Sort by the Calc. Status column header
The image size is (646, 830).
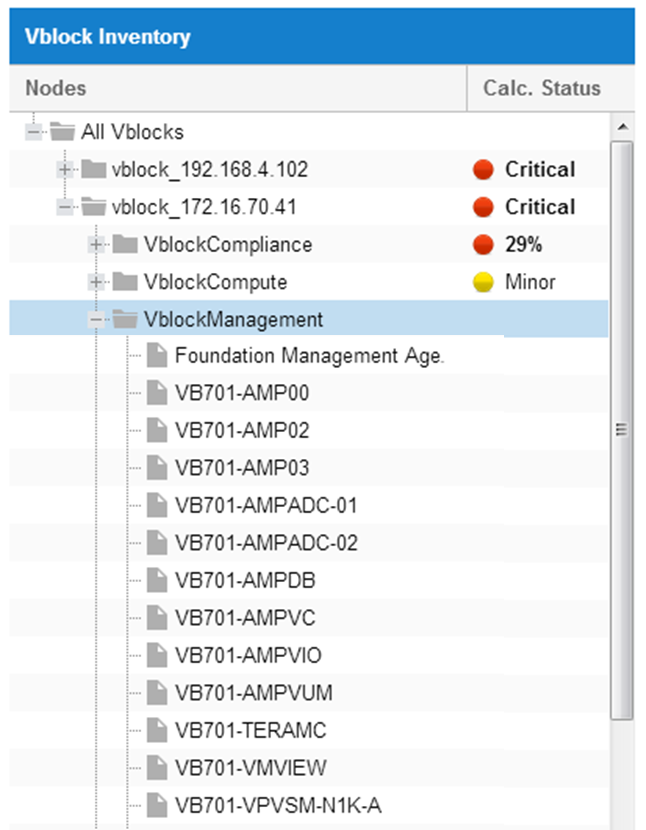click(551, 88)
